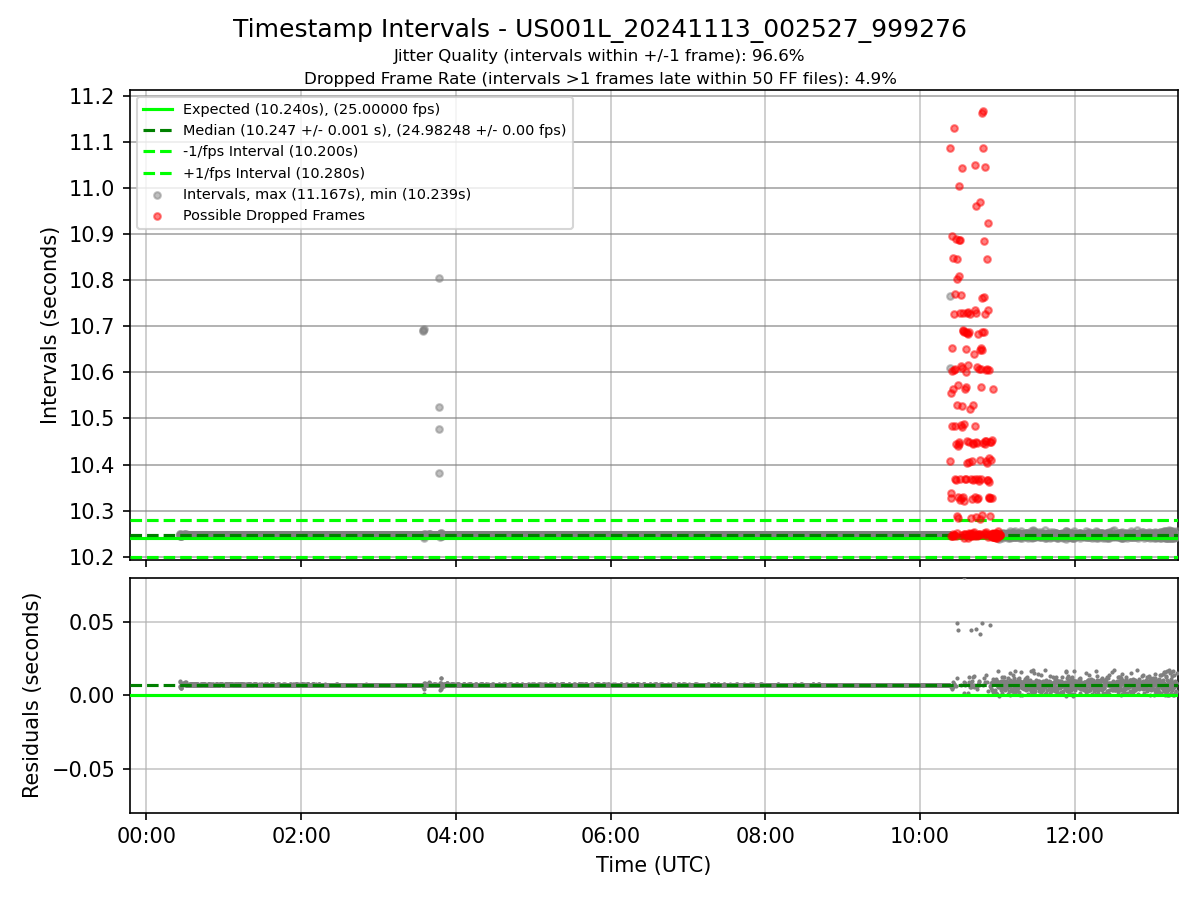Click the plot title 'Timestamp Intervals - US001L_20241113_002527_999276'
Image resolution: width=1200 pixels, height=900 pixels.
click(x=599, y=29)
